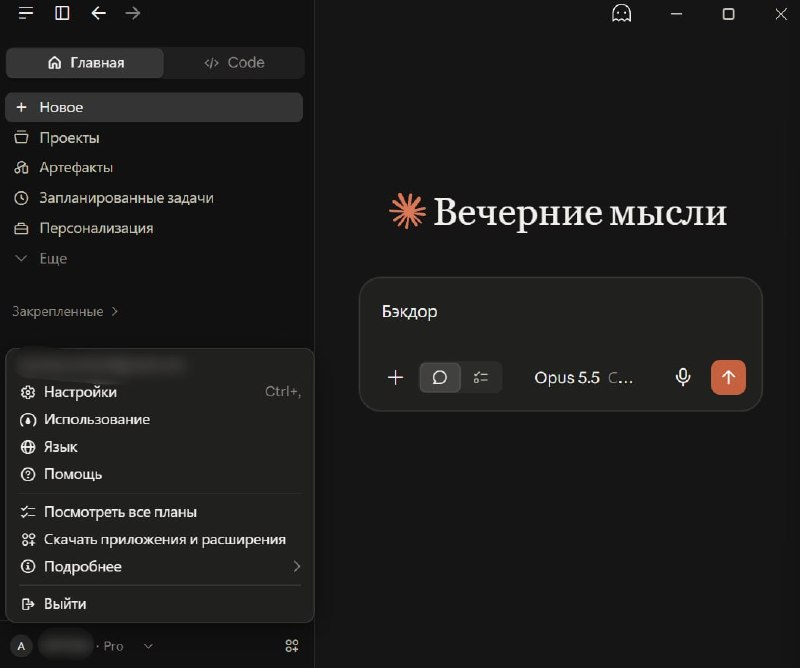
Task: Click Выйти to log out
Action: click(160, 604)
